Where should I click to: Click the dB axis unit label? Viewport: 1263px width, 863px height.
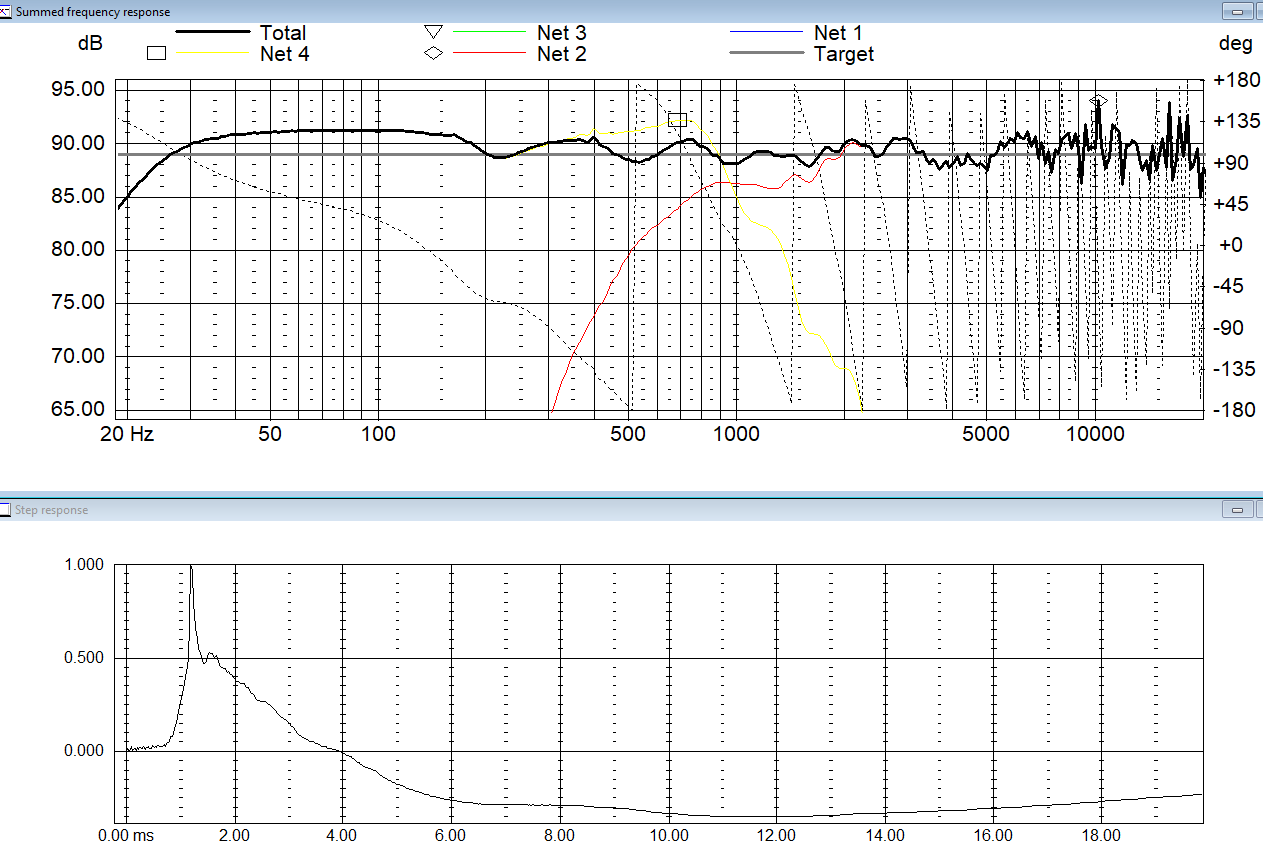(90, 44)
